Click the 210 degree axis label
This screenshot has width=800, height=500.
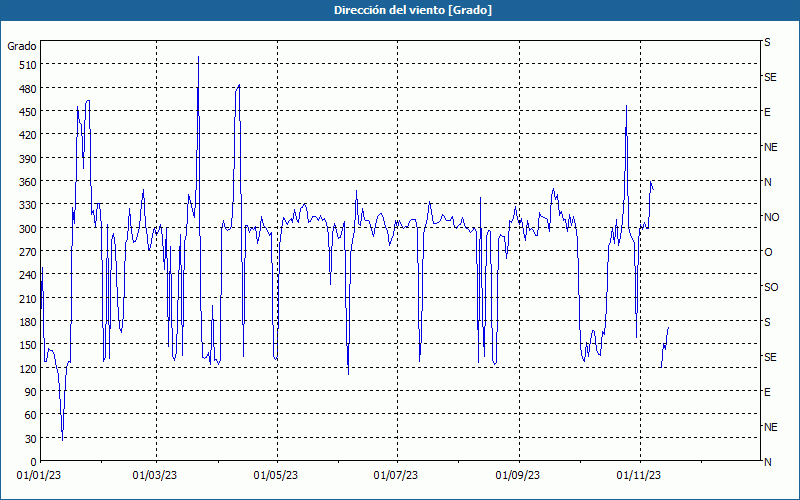(28, 299)
